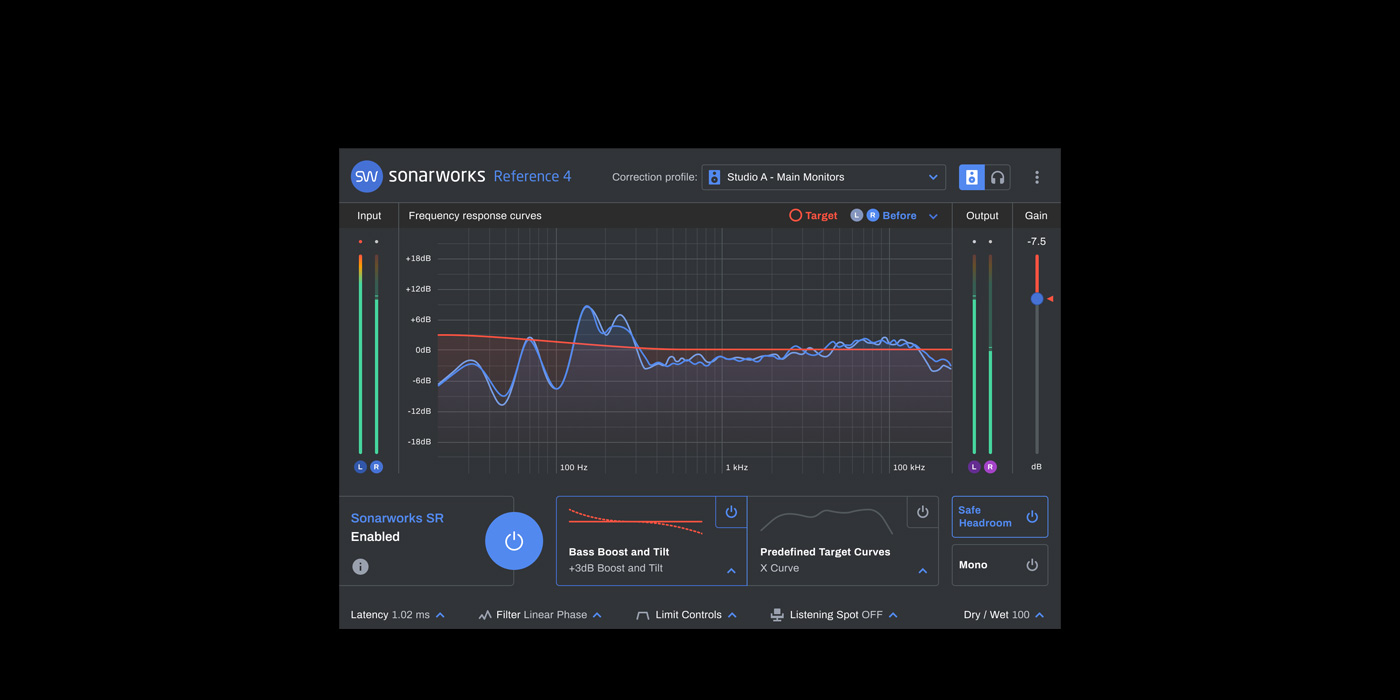Click the R channel badge beside Before
The height and width of the screenshot is (700, 1400).
point(873,215)
